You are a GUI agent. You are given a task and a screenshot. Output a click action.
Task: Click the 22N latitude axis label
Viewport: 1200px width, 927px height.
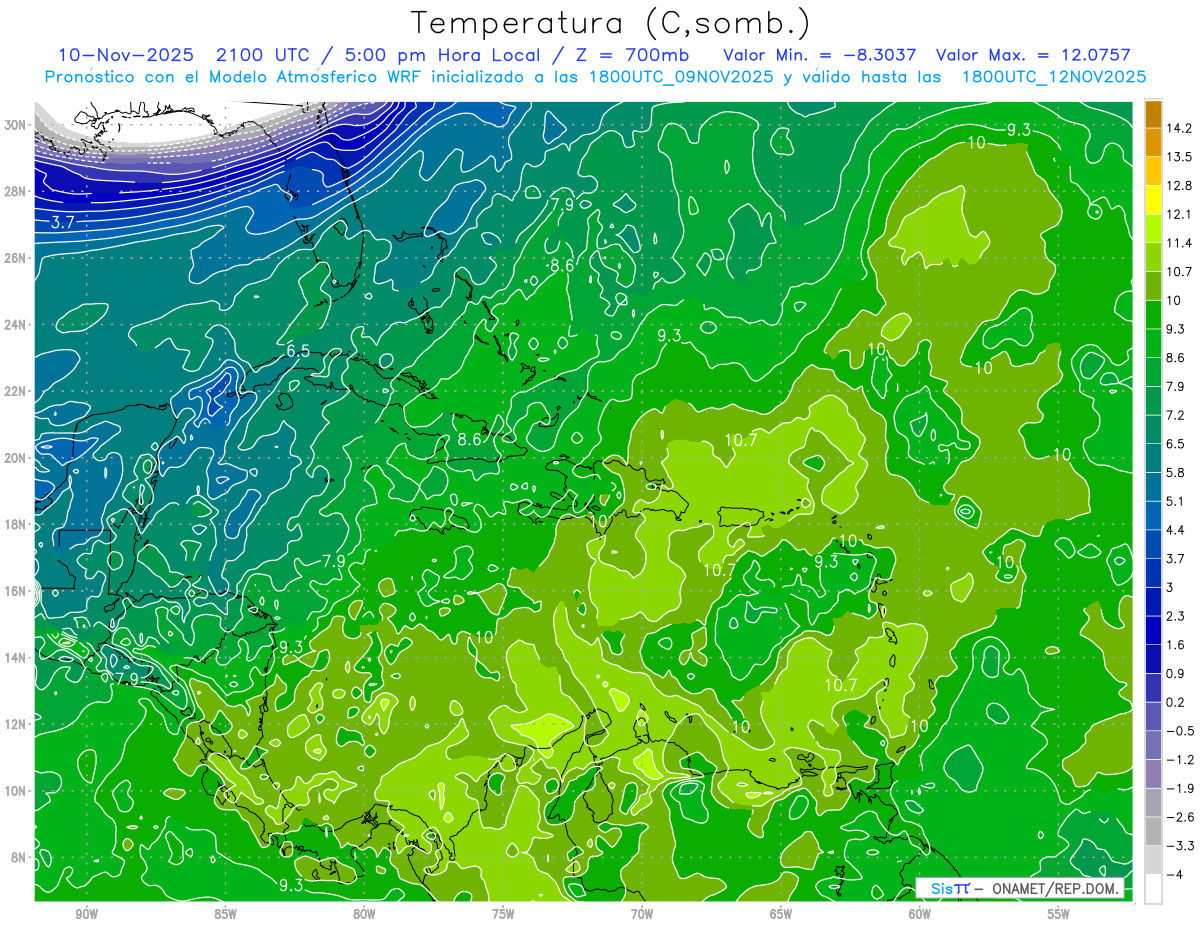16,391
